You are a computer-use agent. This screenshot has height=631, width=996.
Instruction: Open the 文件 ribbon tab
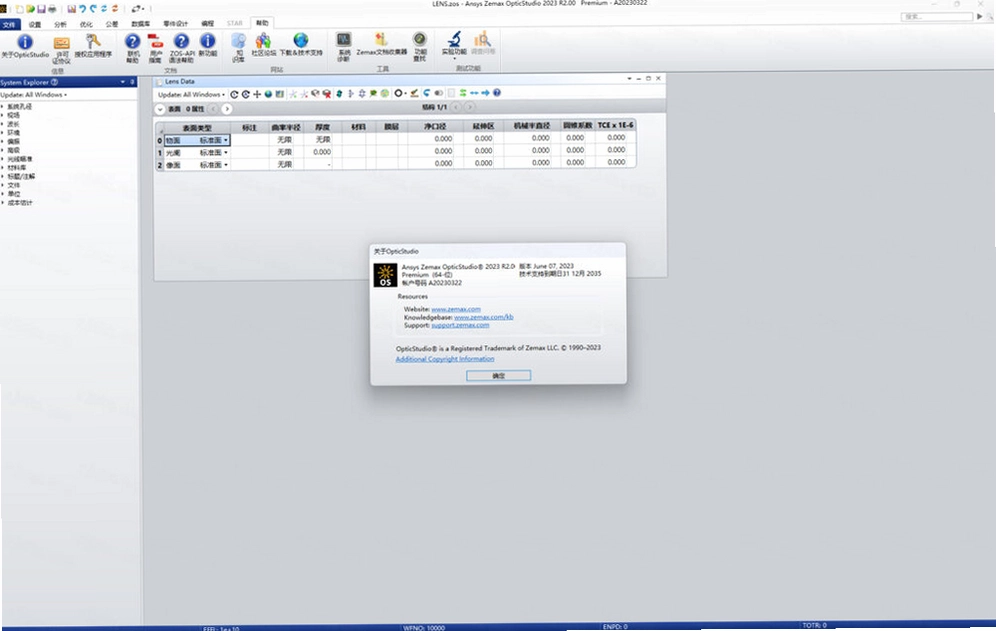coord(10,25)
